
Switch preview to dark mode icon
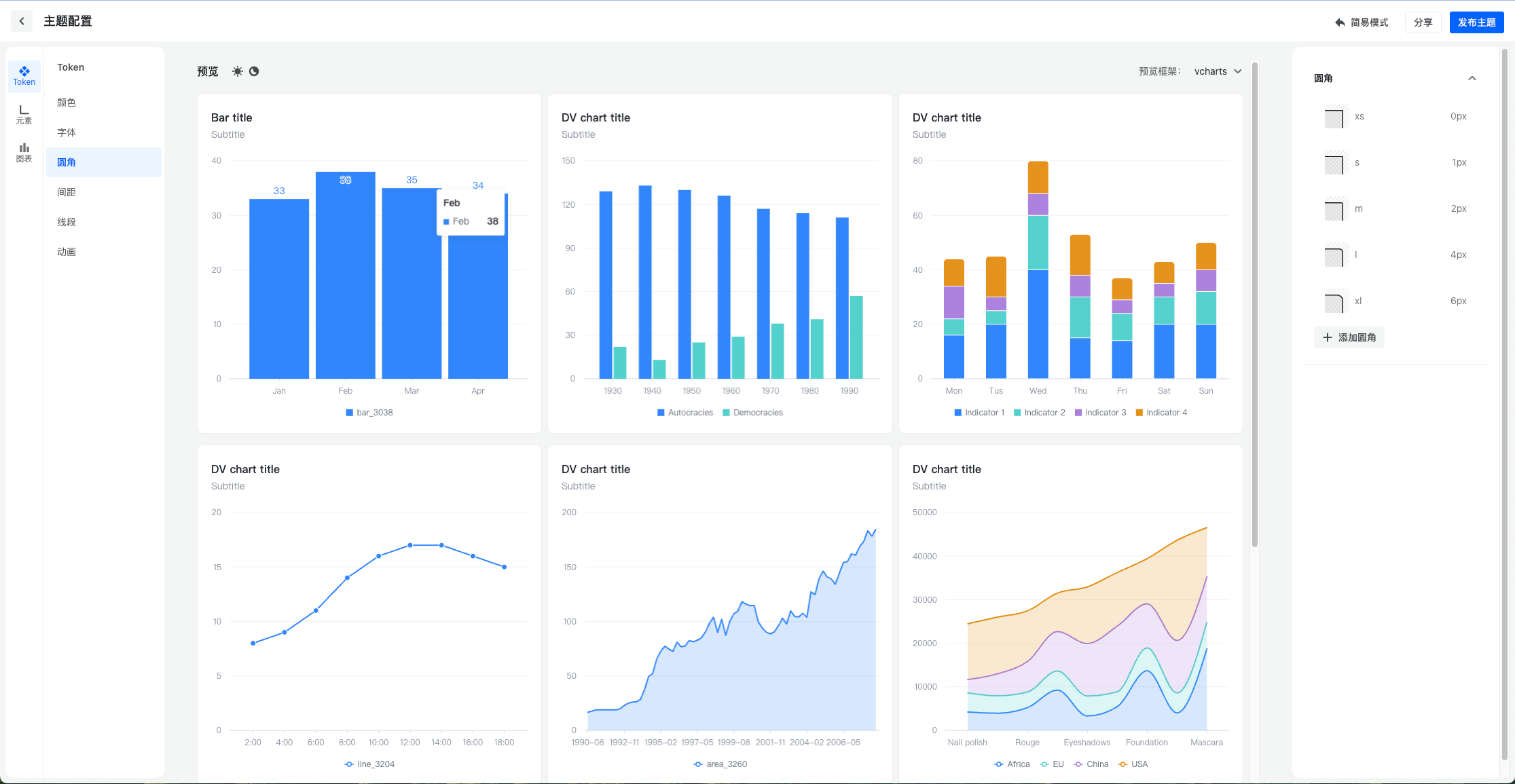[254, 71]
